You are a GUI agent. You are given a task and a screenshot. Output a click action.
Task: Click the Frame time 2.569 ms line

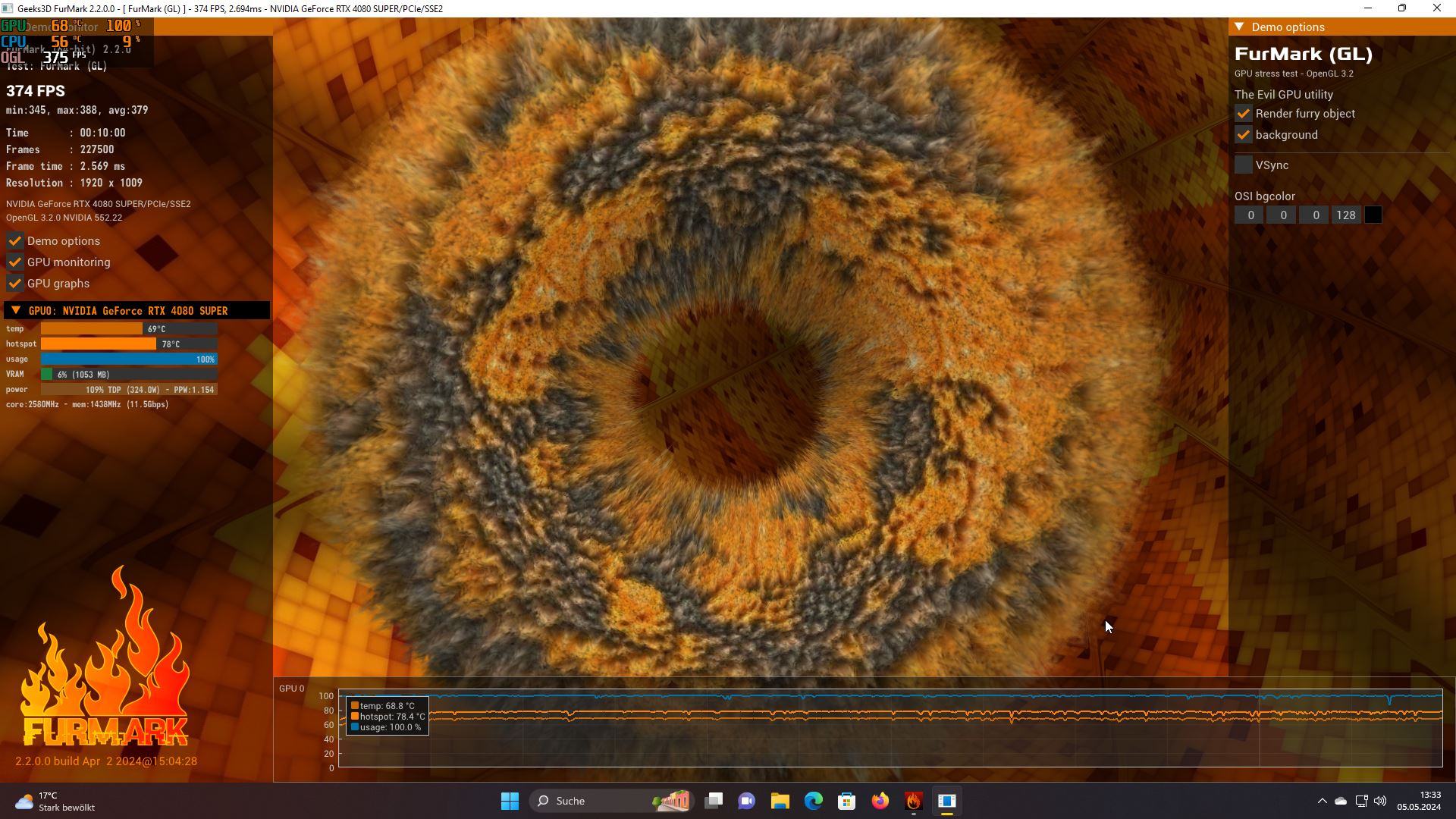point(66,167)
